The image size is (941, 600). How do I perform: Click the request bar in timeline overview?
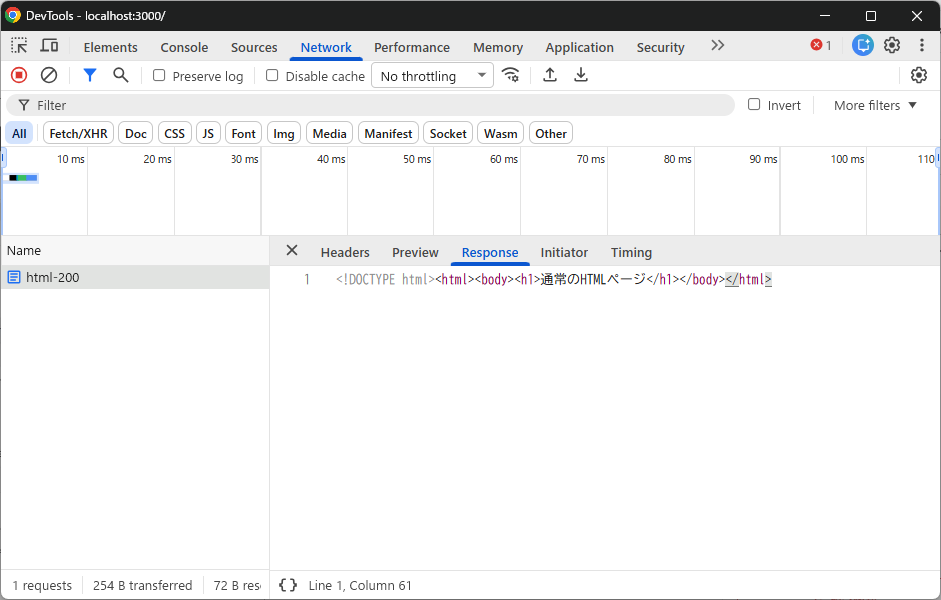tap(23, 178)
